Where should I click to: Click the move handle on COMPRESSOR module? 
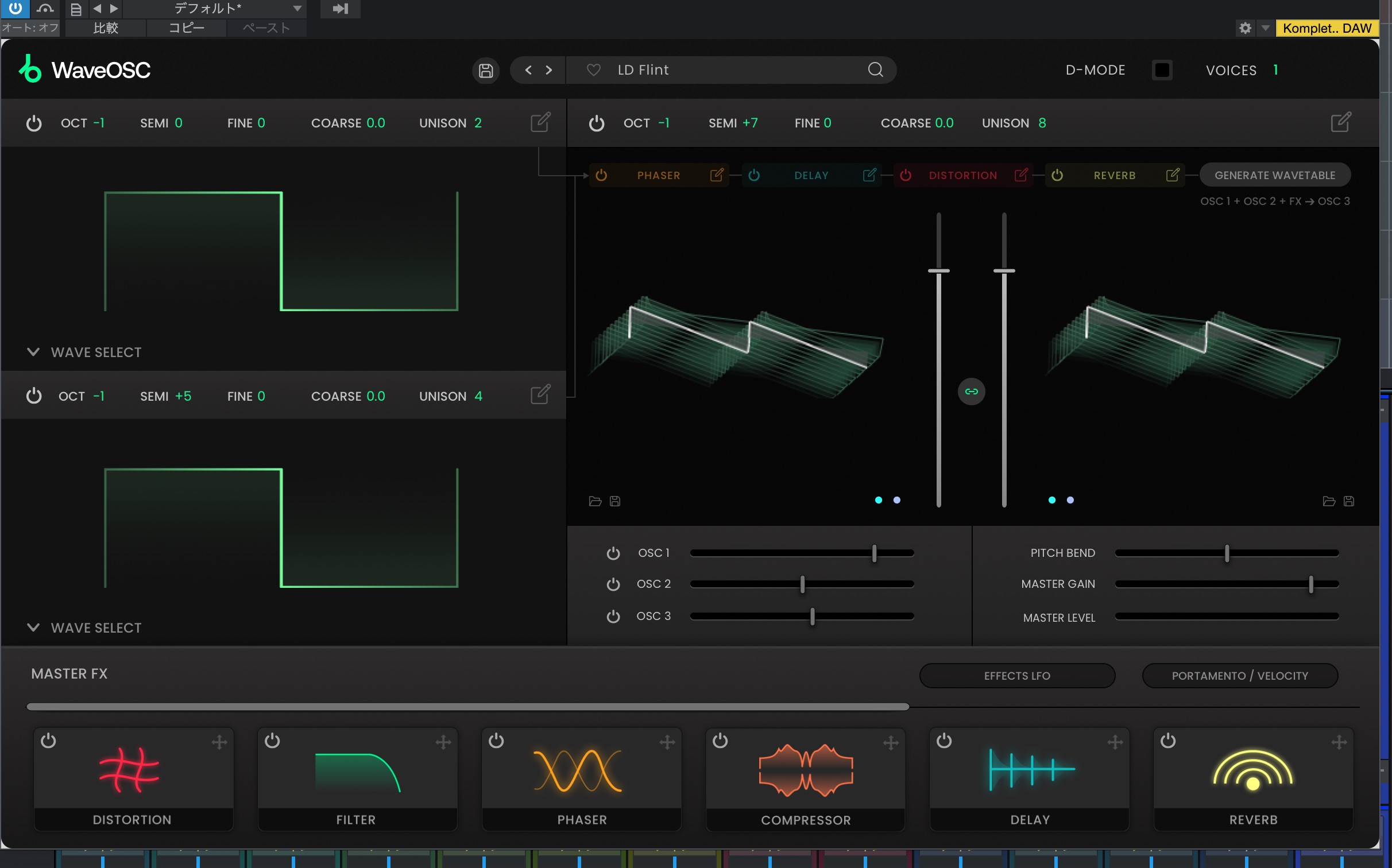891,743
